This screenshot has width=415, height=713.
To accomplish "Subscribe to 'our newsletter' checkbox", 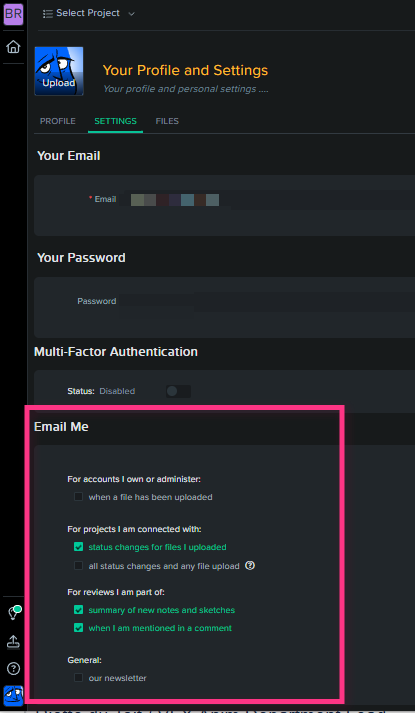I will (x=79, y=678).
